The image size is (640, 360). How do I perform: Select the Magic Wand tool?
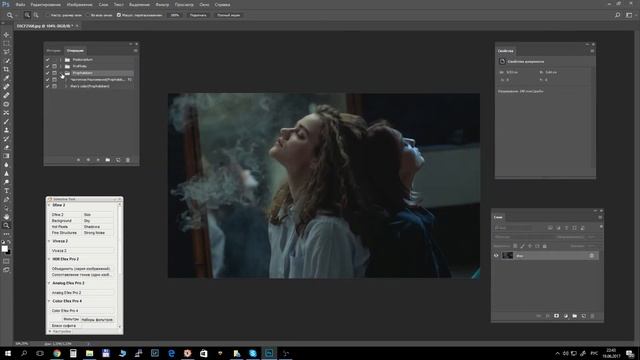click(6, 61)
